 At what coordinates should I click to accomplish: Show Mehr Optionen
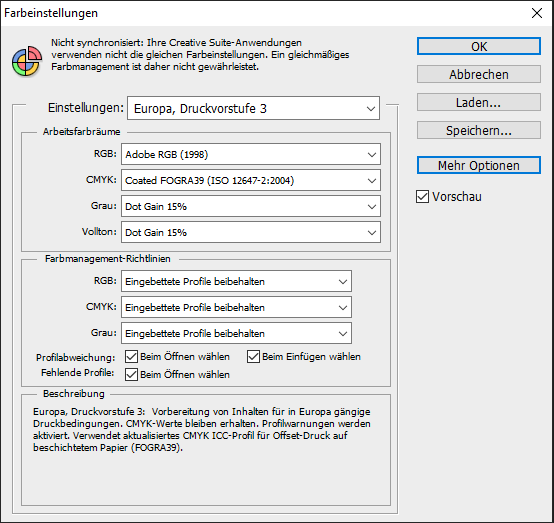[x=478, y=165]
